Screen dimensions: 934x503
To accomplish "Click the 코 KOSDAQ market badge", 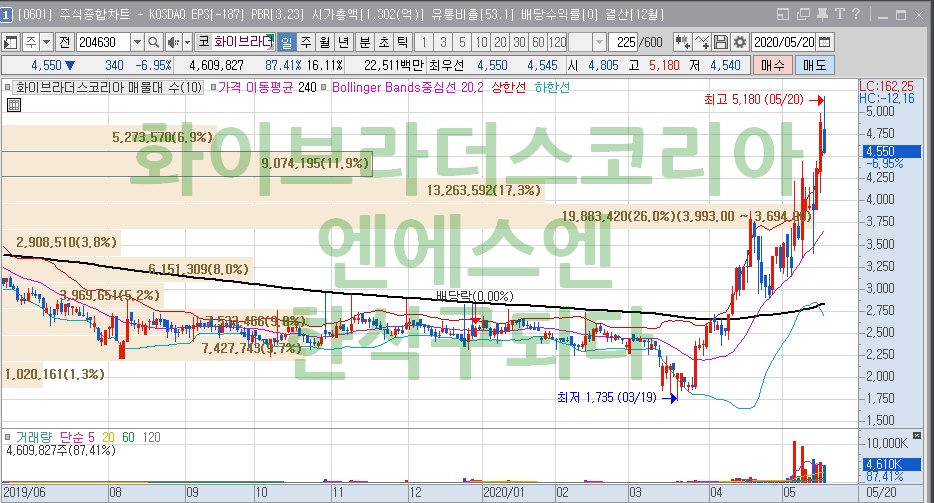I will pos(204,42).
